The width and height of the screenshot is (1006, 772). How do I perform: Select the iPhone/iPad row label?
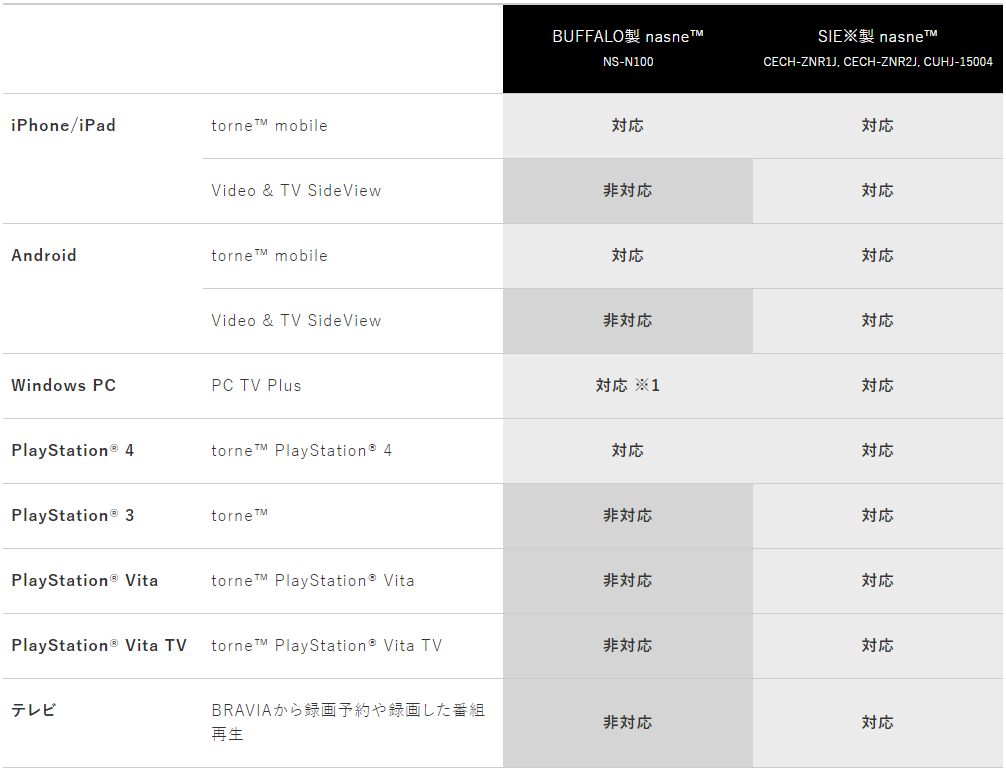click(x=63, y=125)
